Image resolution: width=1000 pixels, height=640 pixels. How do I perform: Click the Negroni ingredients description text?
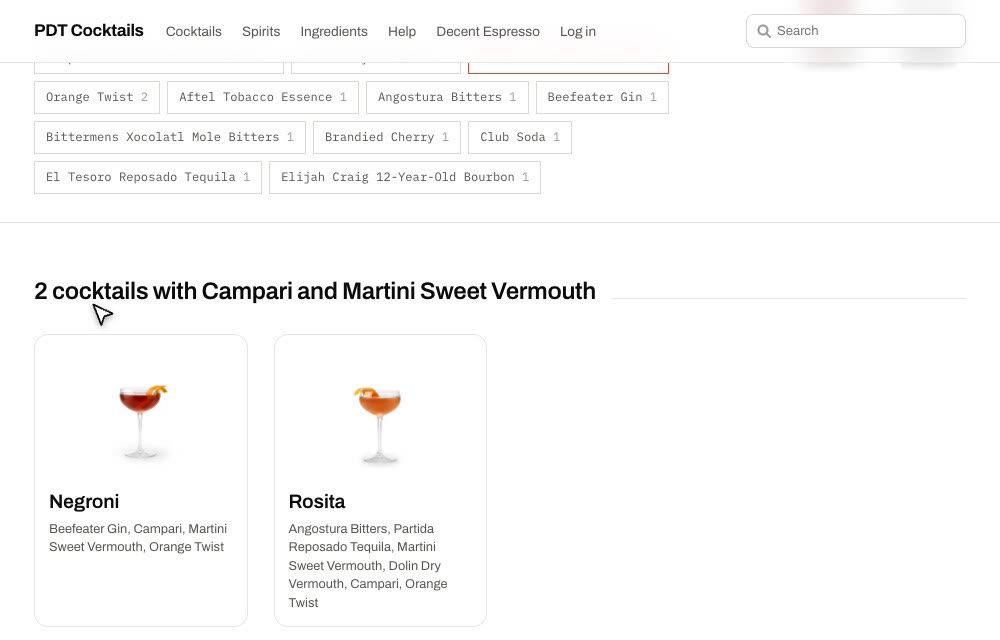click(x=138, y=538)
